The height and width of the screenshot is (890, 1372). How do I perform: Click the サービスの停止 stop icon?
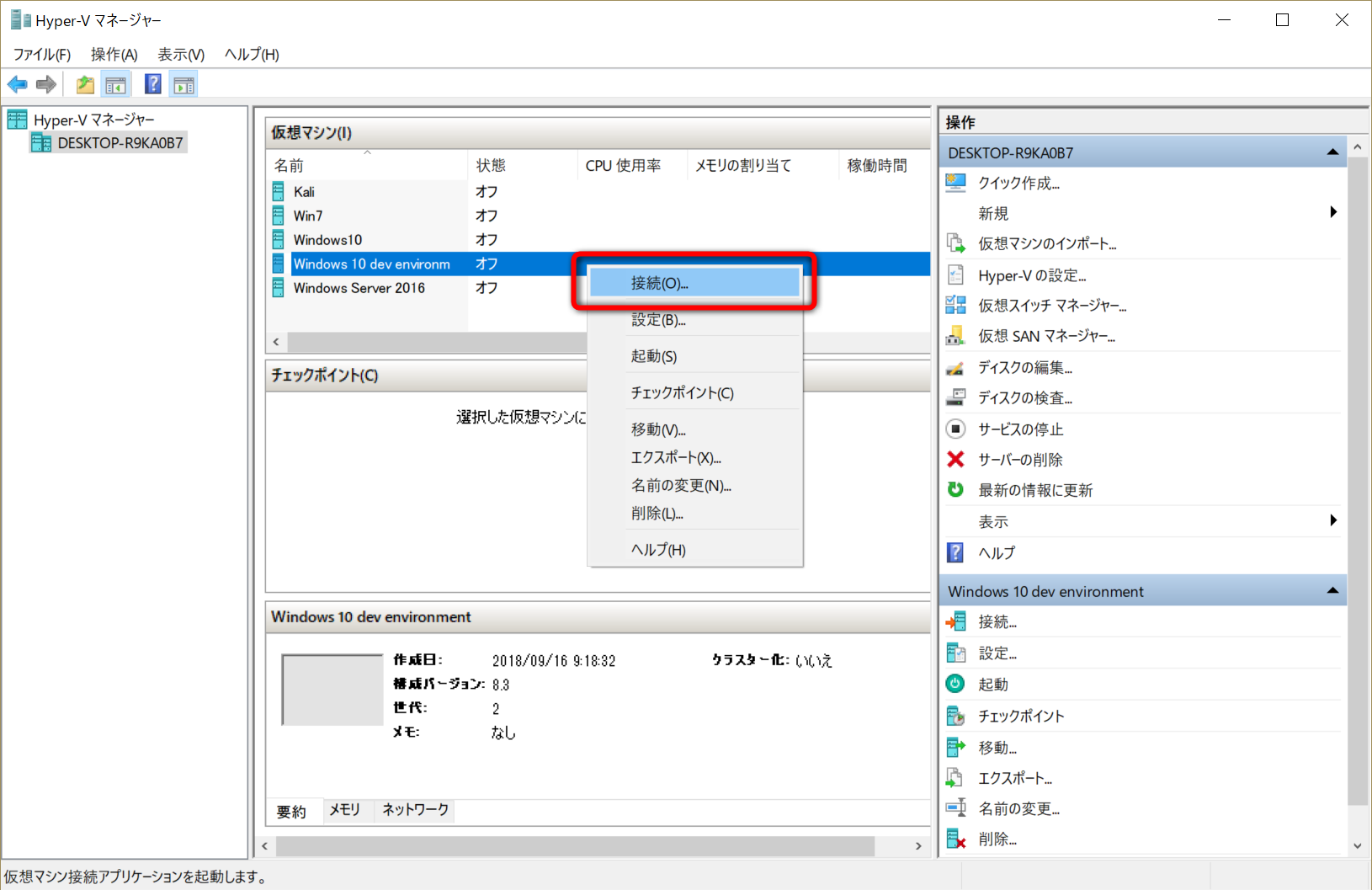(955, 429)
